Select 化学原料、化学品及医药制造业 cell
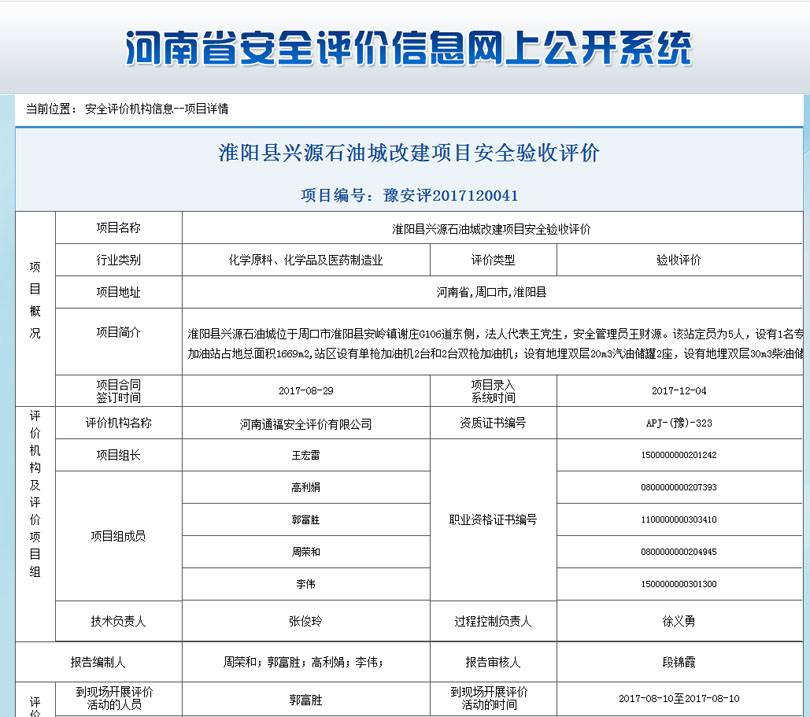 (306, 260)
